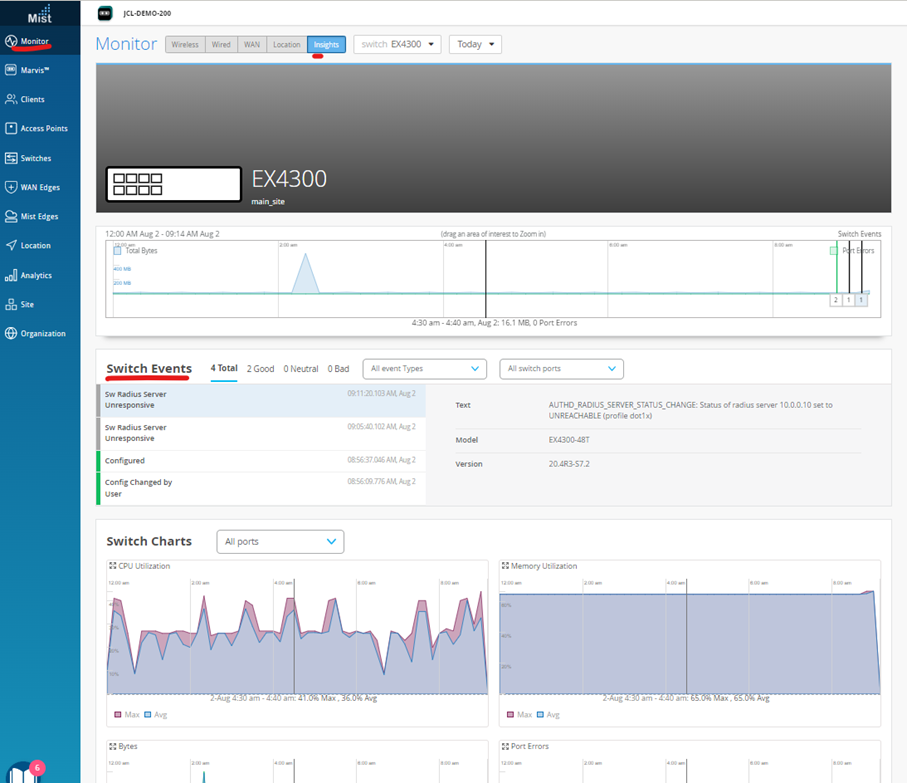Screen dimensions: 907x783
Task: Go to Organization settings via sidebar
Action: (x=40, y=333)
